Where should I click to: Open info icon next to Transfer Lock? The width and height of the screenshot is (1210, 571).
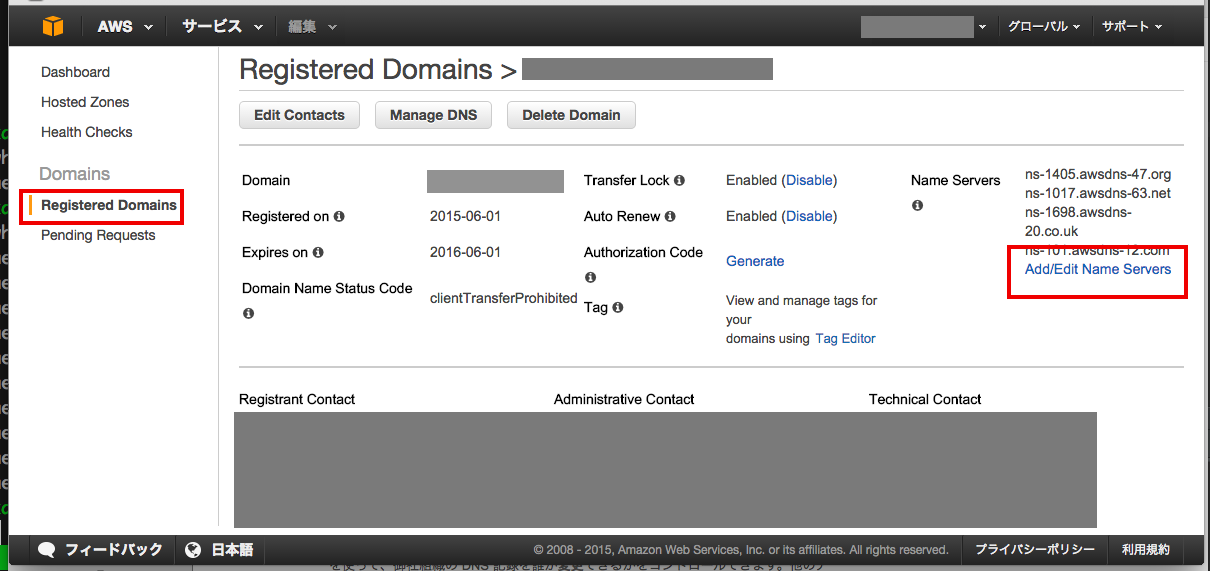[x=679, y=181]
